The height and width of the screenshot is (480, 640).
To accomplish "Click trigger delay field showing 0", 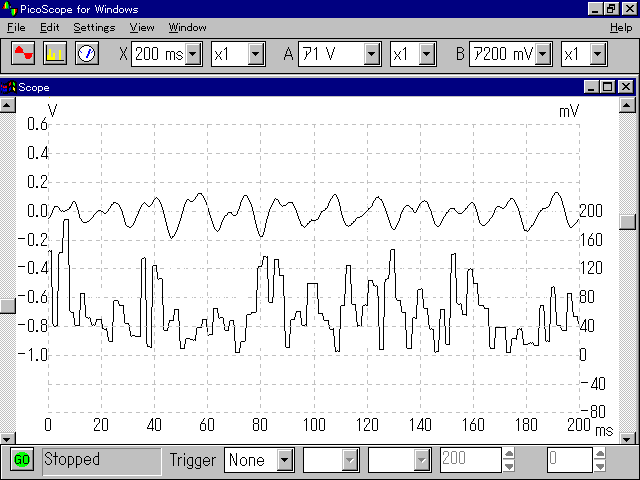I will 569,460.
